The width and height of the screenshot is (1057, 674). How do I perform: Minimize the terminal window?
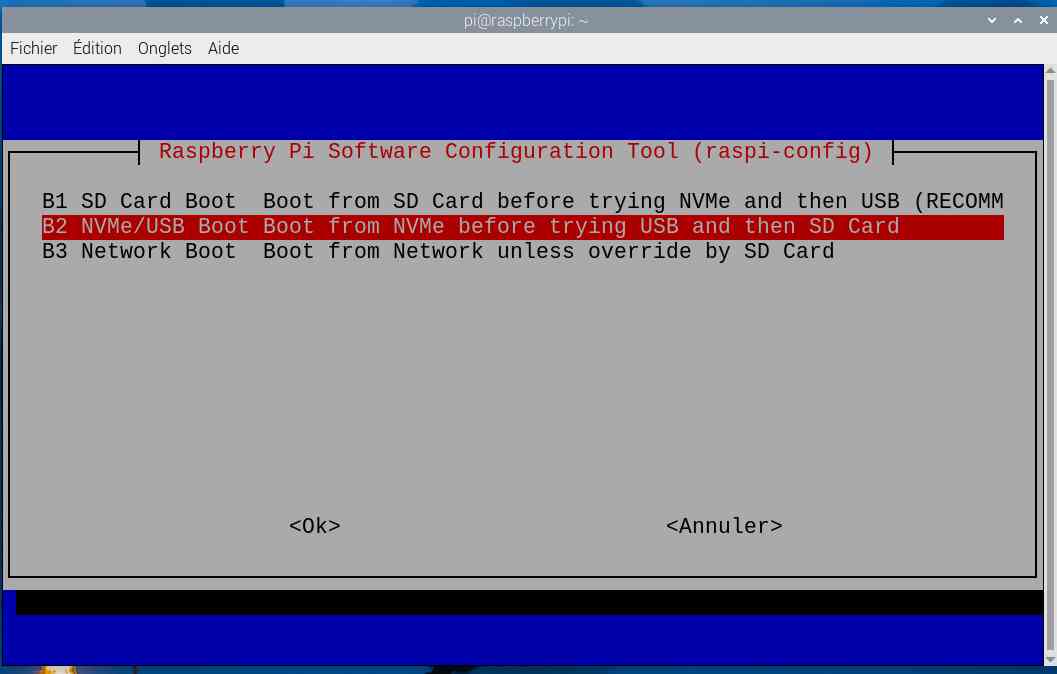[x=992, y=20]
